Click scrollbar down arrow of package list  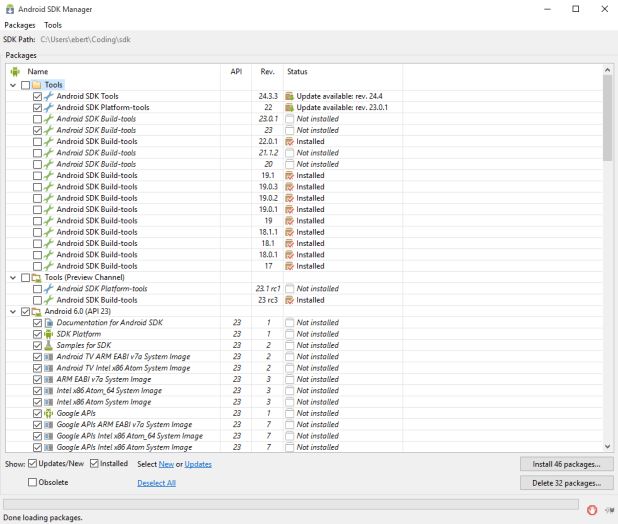tap(607, 447)
